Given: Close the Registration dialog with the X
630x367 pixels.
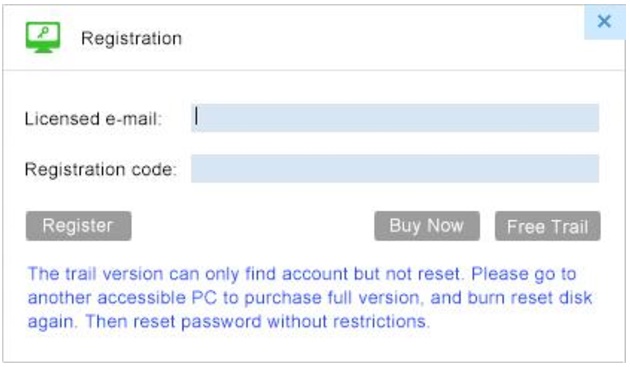Looking at the screenshot, I should tap(604, 21).
